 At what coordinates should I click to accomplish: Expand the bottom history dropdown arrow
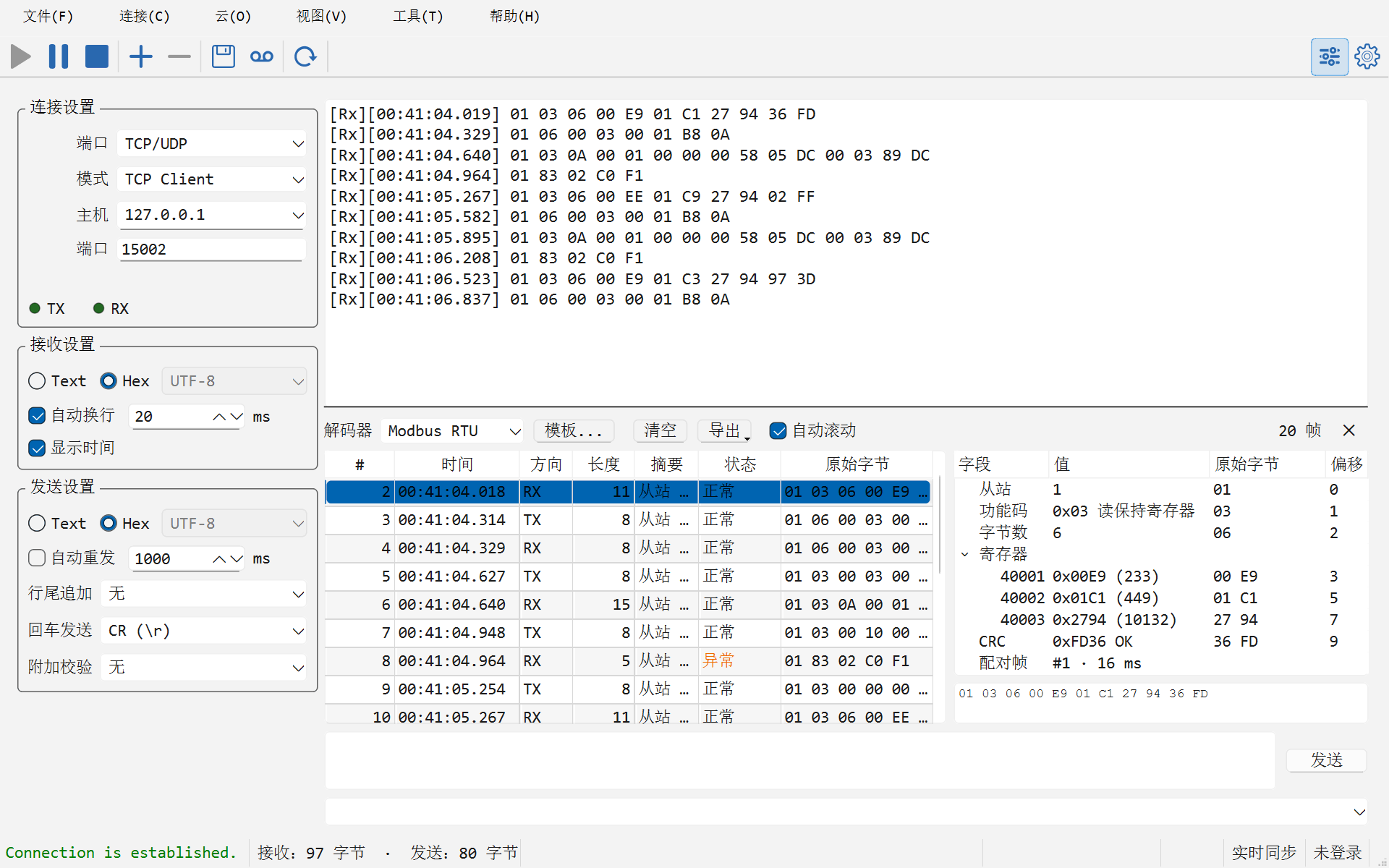1359,812
